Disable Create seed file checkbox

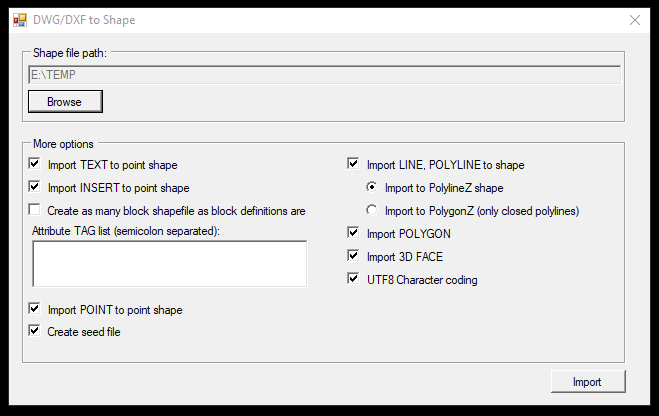pyautogui.click(x=34, y=330)
